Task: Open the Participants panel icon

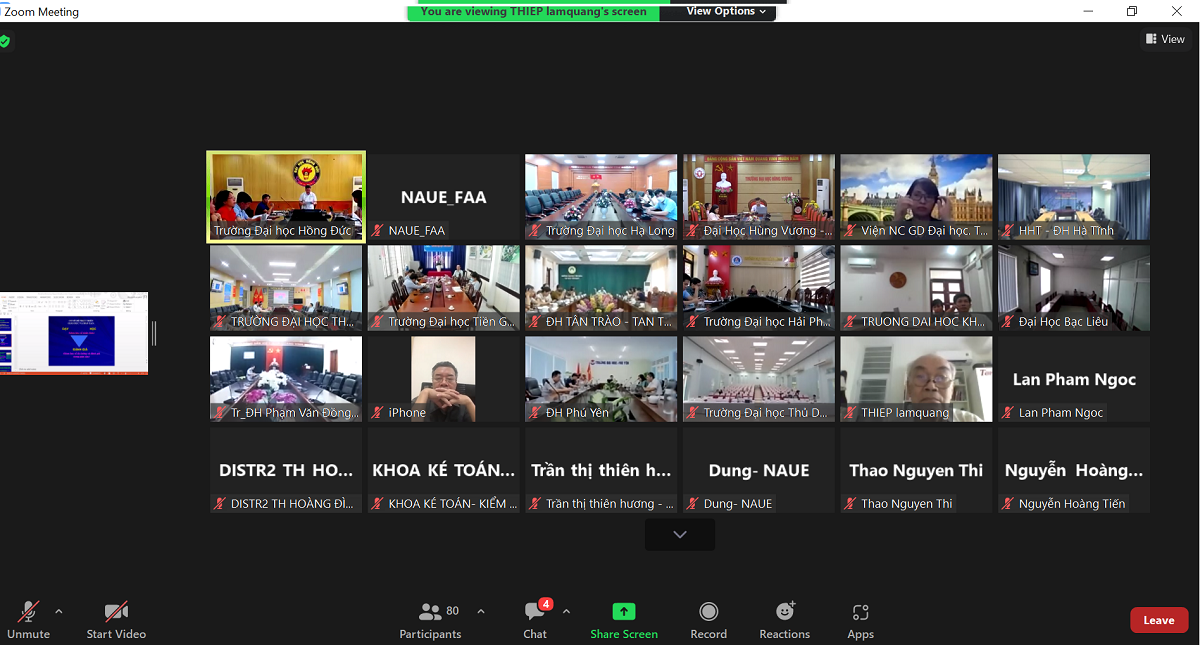Action: 431,611
